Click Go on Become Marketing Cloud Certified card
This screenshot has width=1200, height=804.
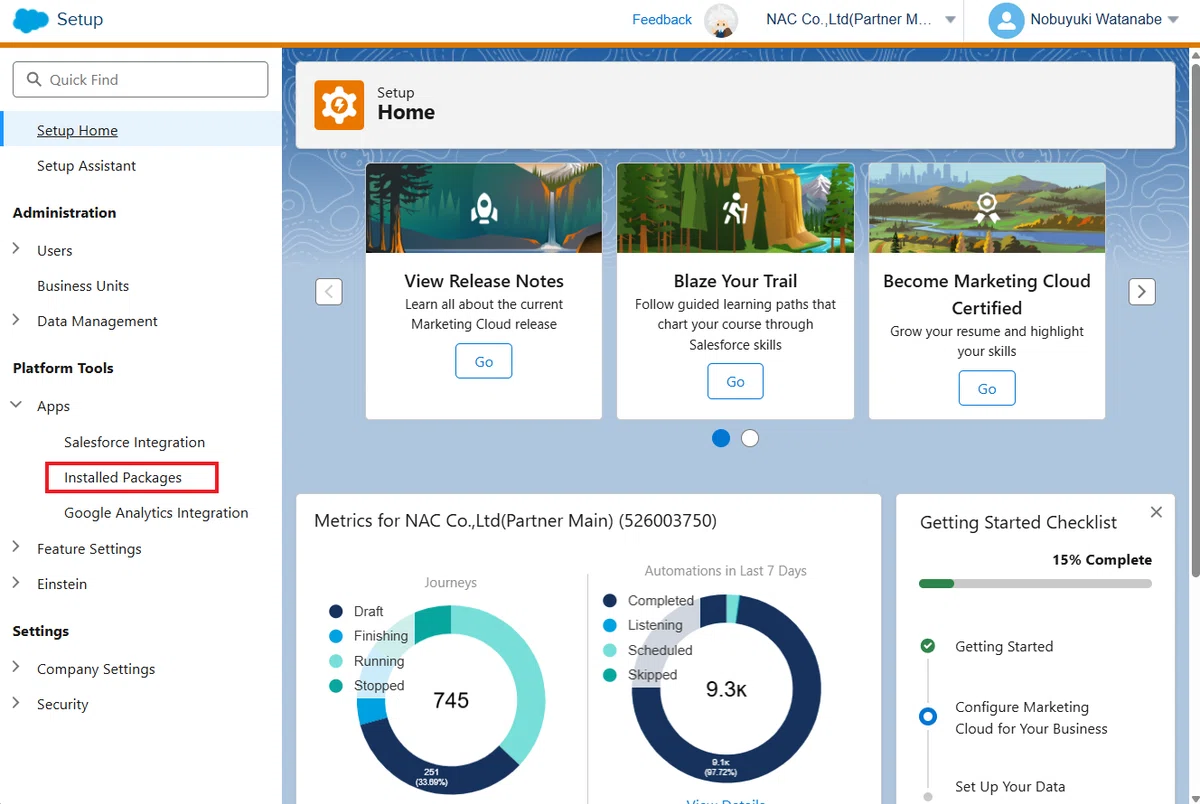tap(987, 388)
